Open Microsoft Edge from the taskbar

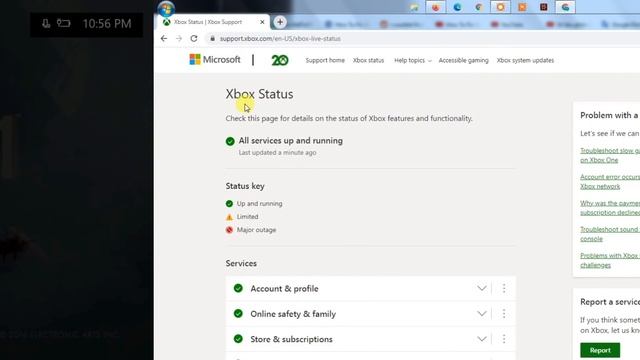pos(457,7)
